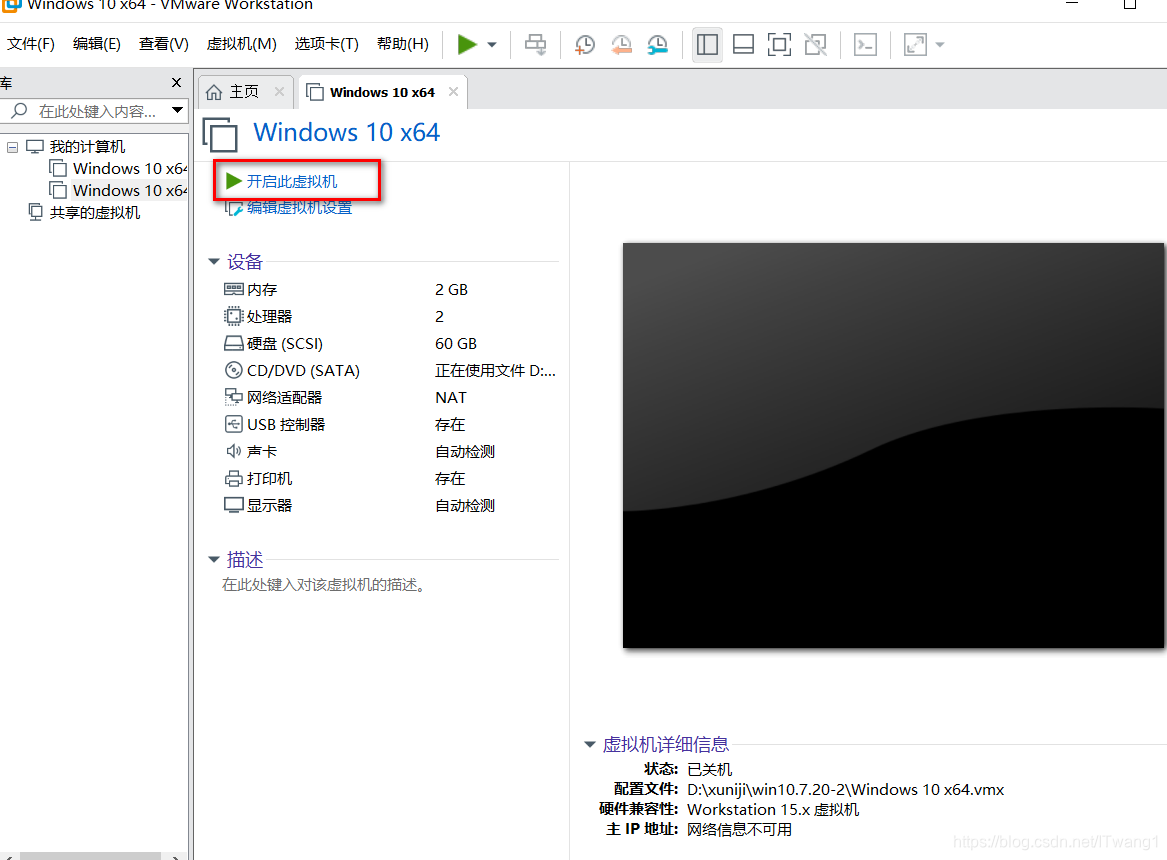The width and height of the screenshot is (1167, 860).
Task: Click the 显示器 device row
Action: click(x=390, y=505)
